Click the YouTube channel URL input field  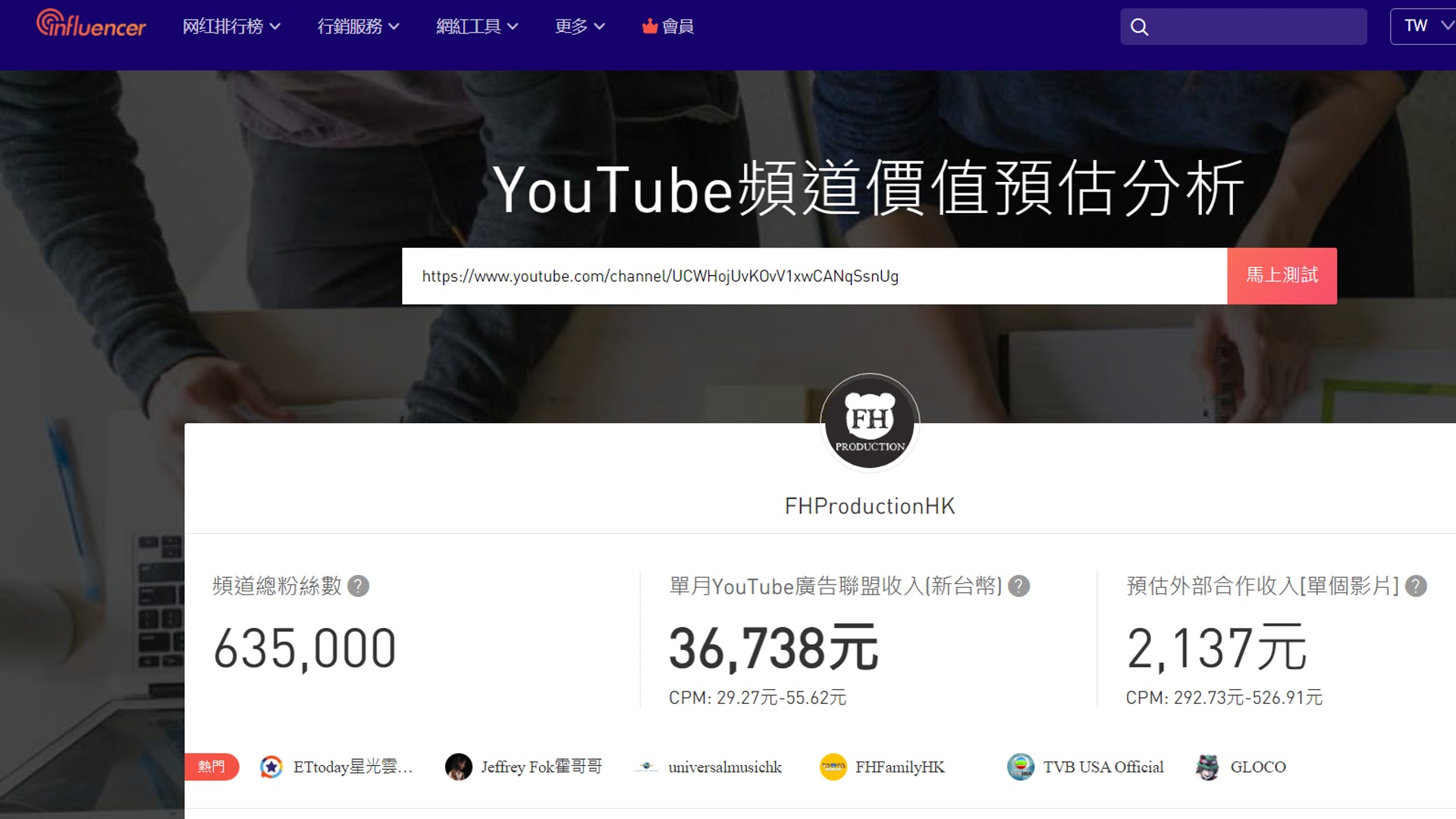814,276
